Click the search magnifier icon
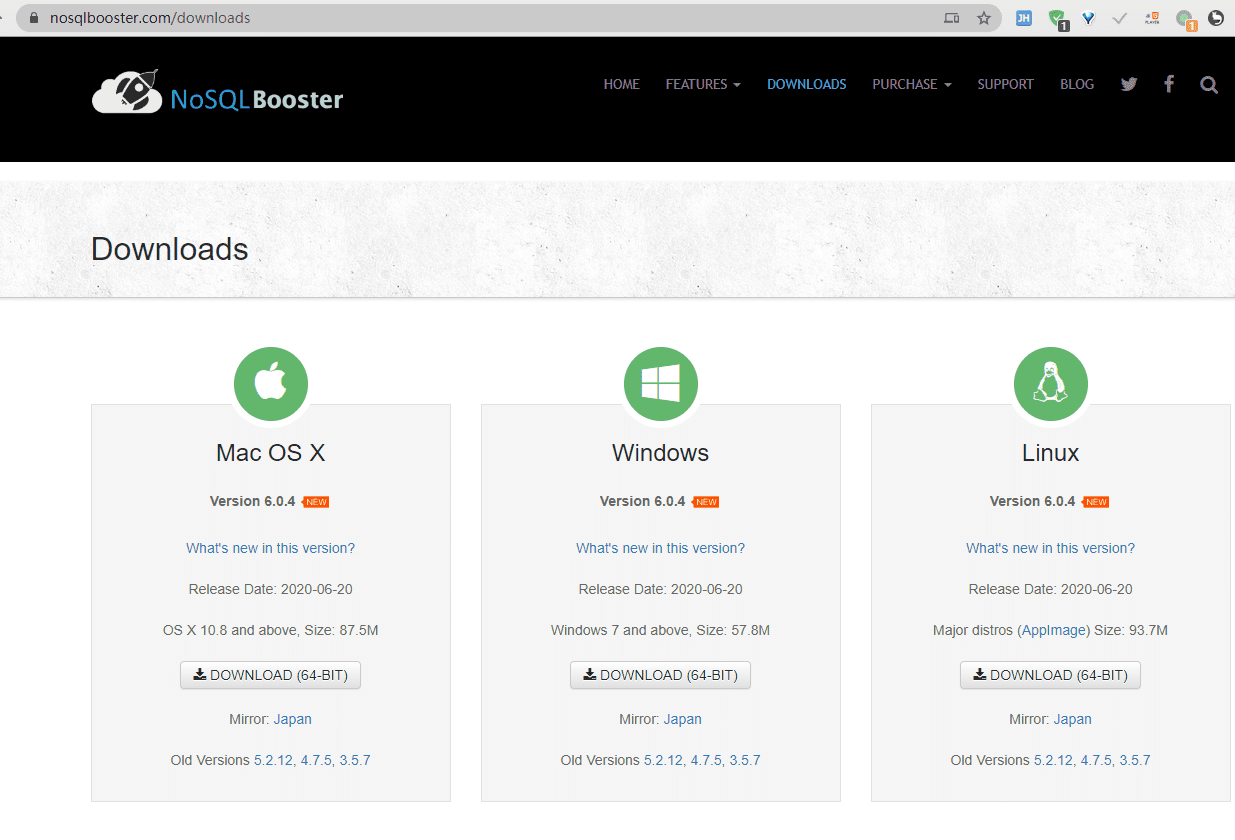The height and width of the screenshot is (840, 1235). coord(1209,85)
